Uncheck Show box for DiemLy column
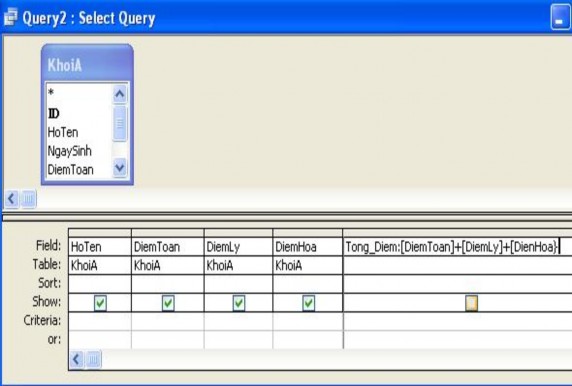Image resolution: width=572 pixels, height=386 pixels. point(239,303)
